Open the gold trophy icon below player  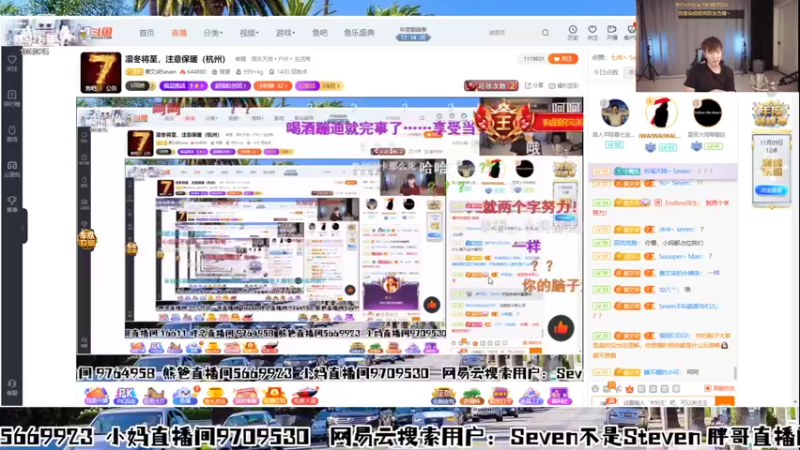(x=215, y=395)
